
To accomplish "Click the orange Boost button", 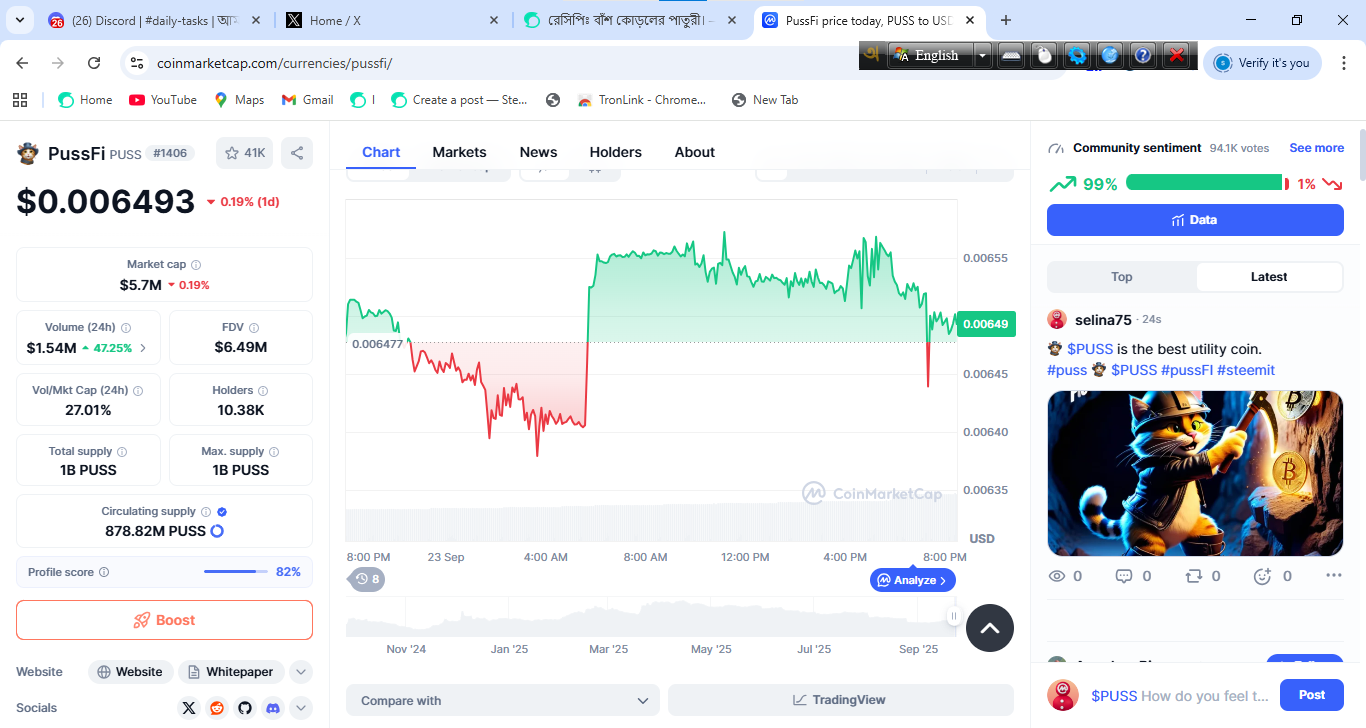I will pyautogui.click(x=164, y=620).
